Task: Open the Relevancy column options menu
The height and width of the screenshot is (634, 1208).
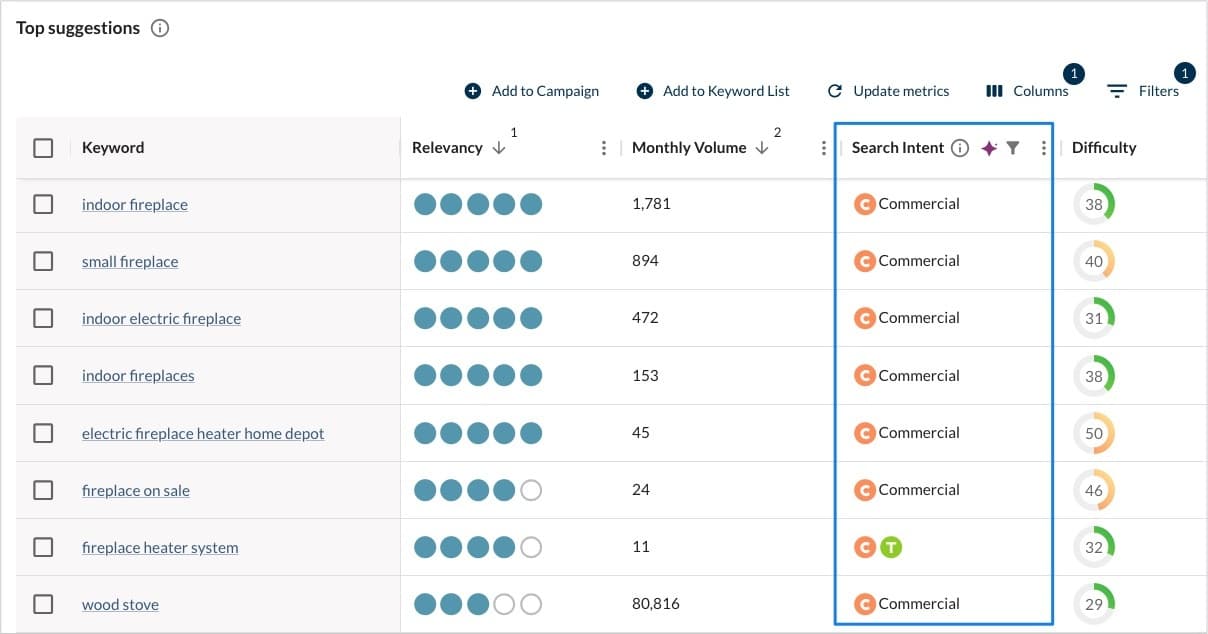Action: coord(604,148)
